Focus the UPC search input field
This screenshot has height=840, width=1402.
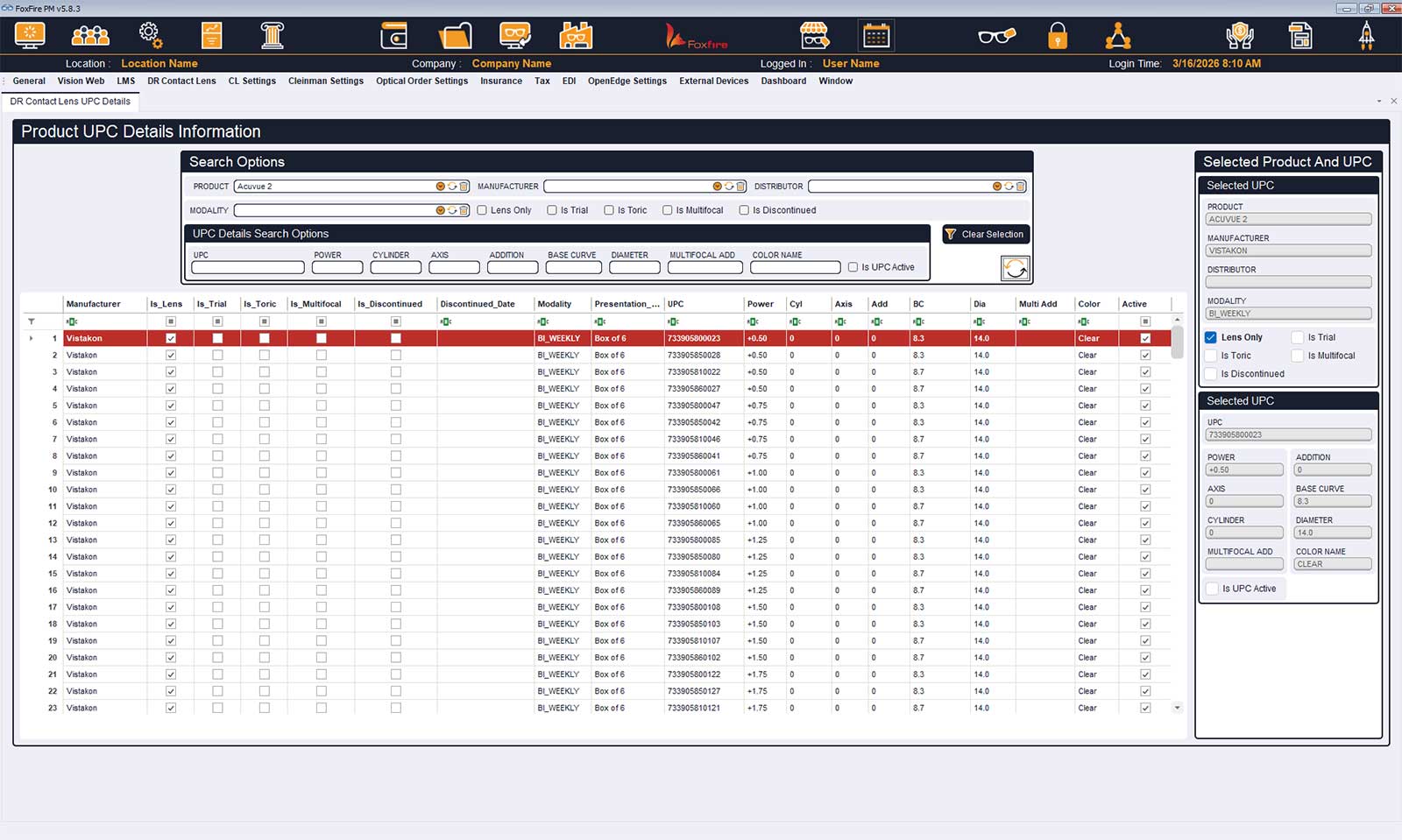tap(248, 267)
